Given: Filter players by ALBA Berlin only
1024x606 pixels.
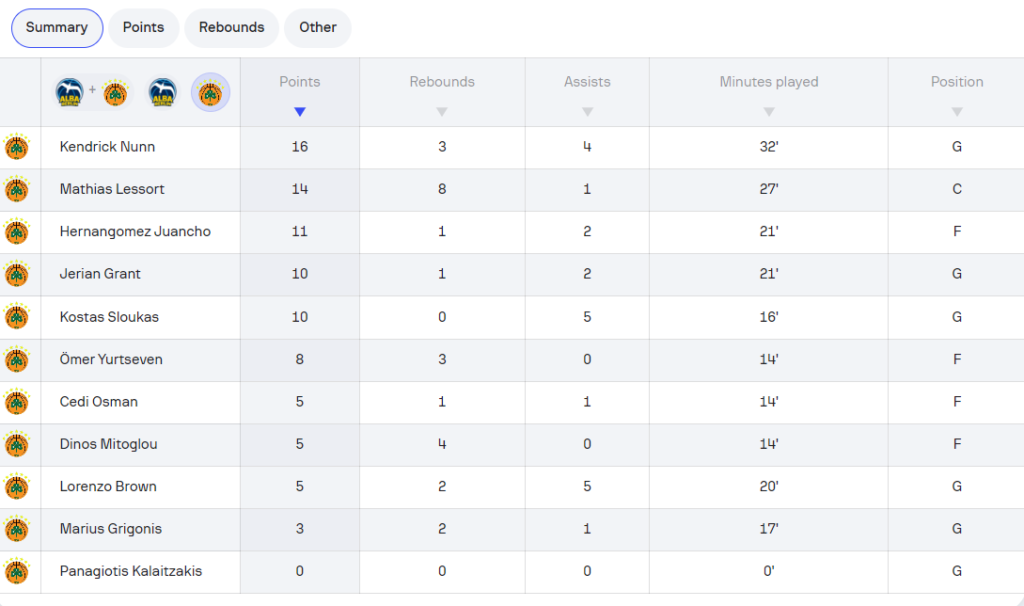Looking at the screenshot, I should tap(163, 93).
